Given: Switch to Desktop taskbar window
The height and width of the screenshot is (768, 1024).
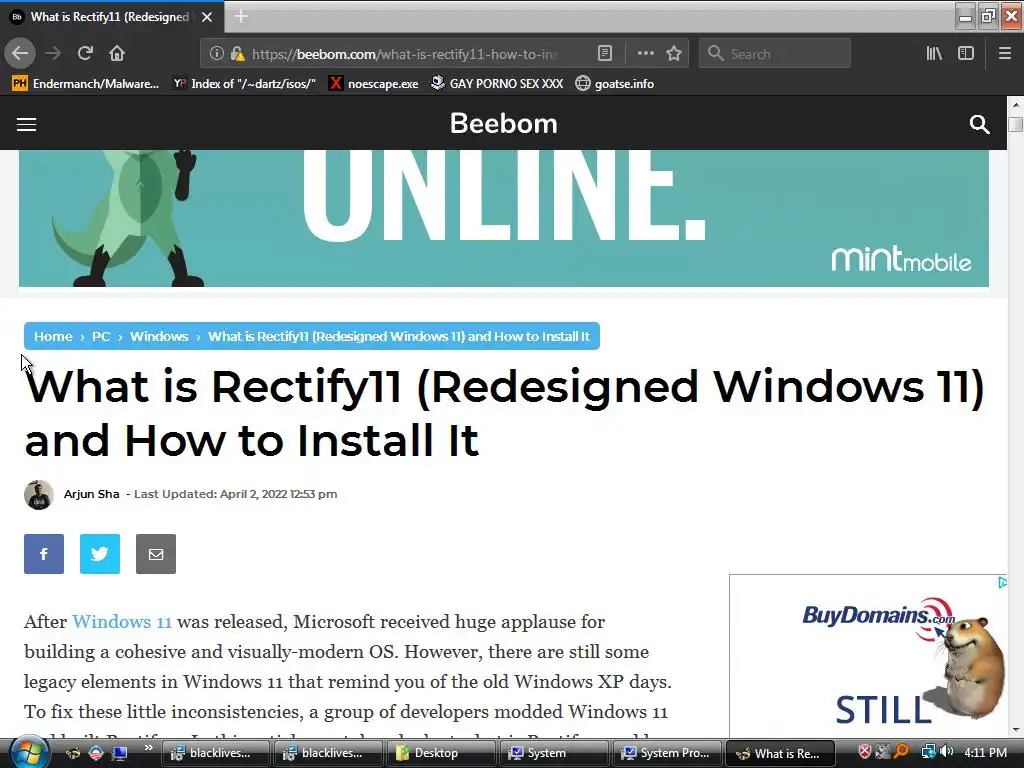Looking at the screenshot, I should 443,753.
